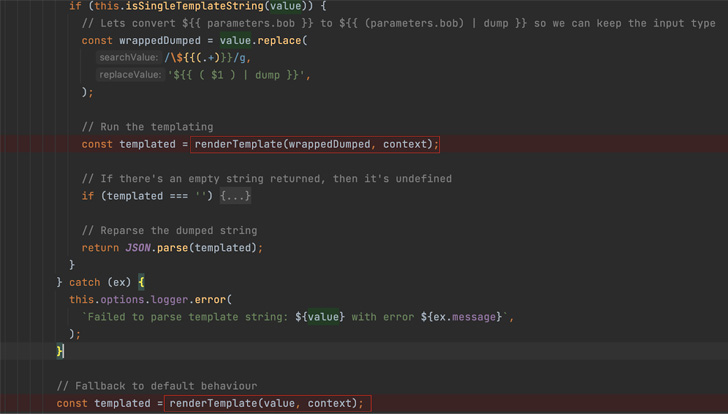Click this.options.logger.error call
Image resolution: width=728 pixels, height=414 pixels.
pyautogui.click(x=150, y=299)
